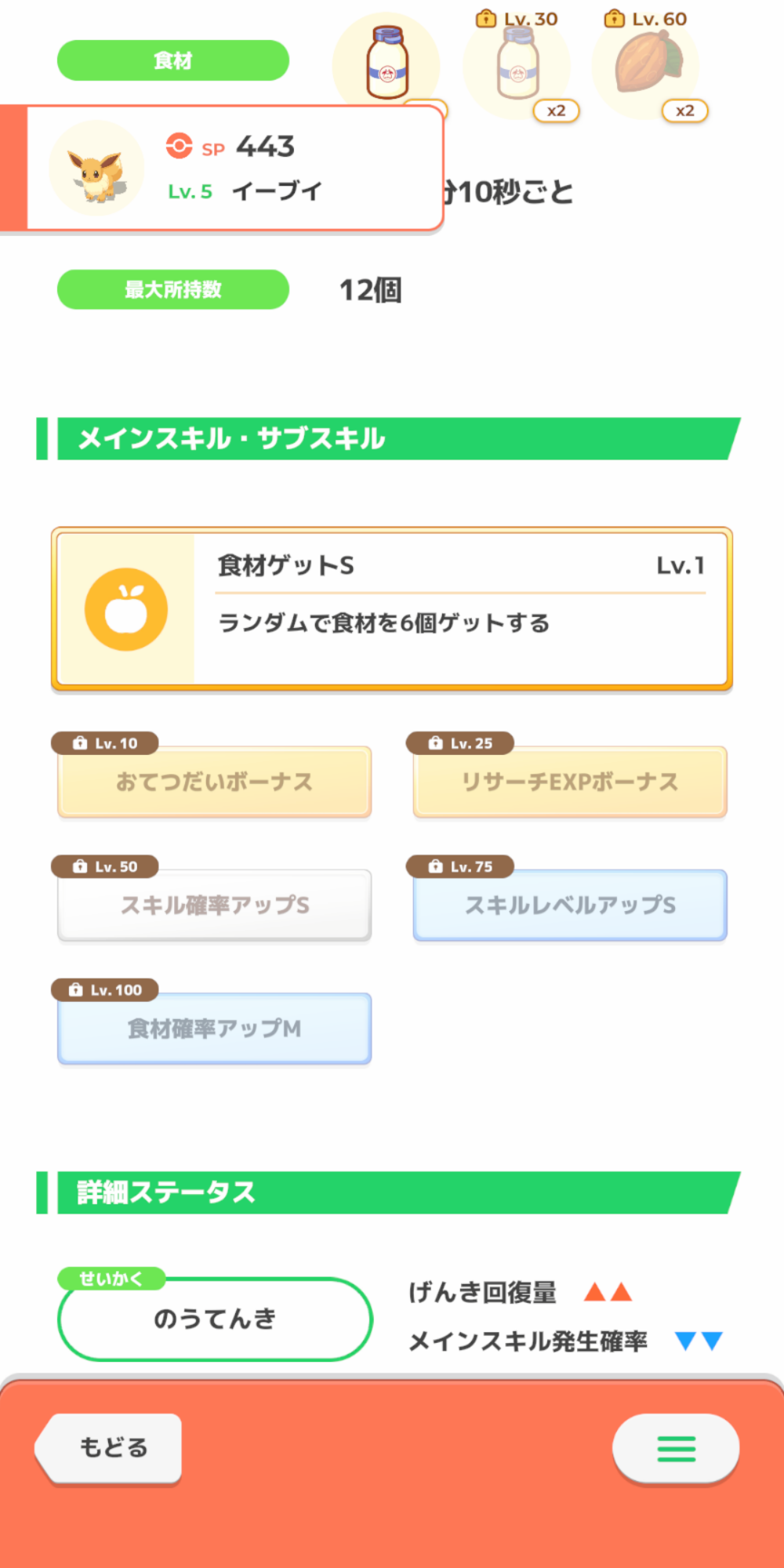Image resolution: width=784 pixels, height=1568 pixels.
Task: Tap the 最大所持数 green label
Action: click(172, 289)
